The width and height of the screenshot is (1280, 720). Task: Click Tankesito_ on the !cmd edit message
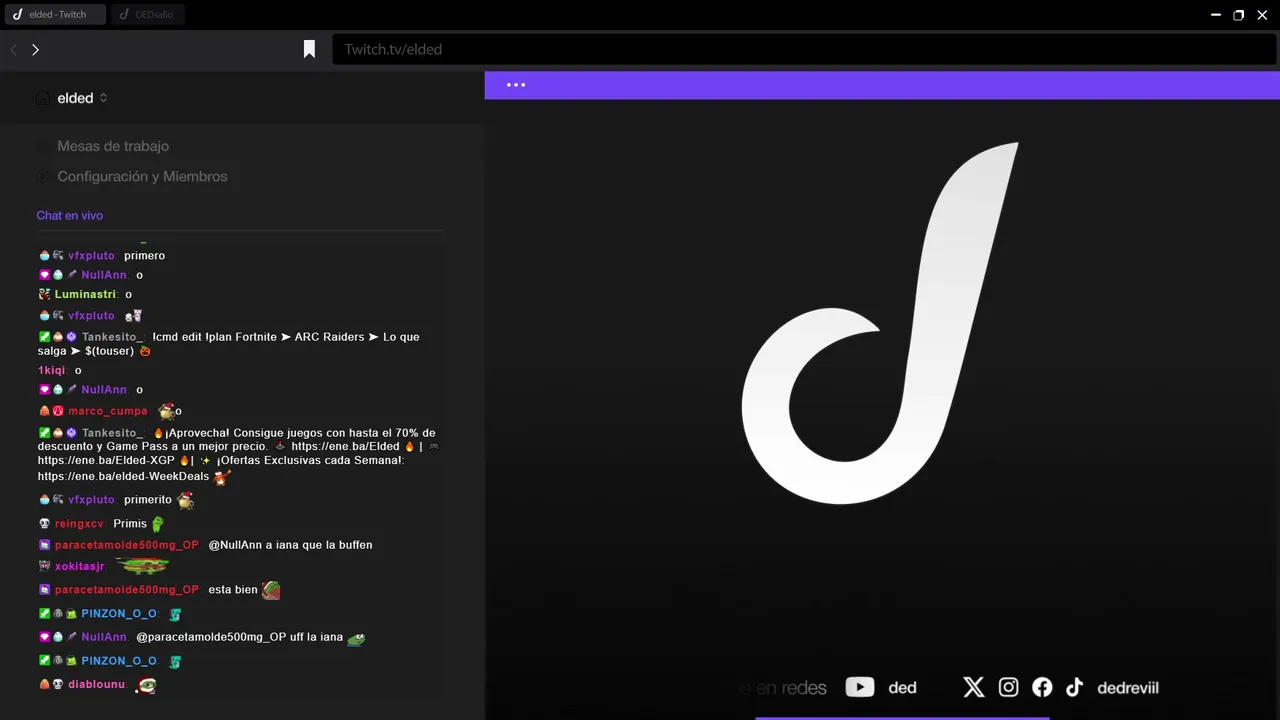click(112, 337)
